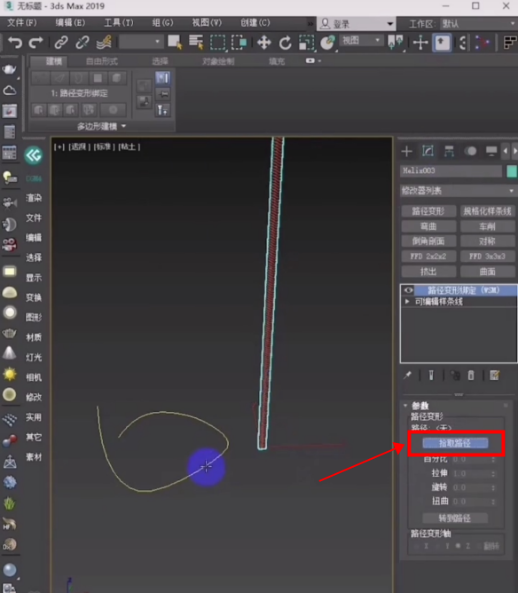
Task: Click the Bind to Space Warp icon
Action: coord(104,42)
